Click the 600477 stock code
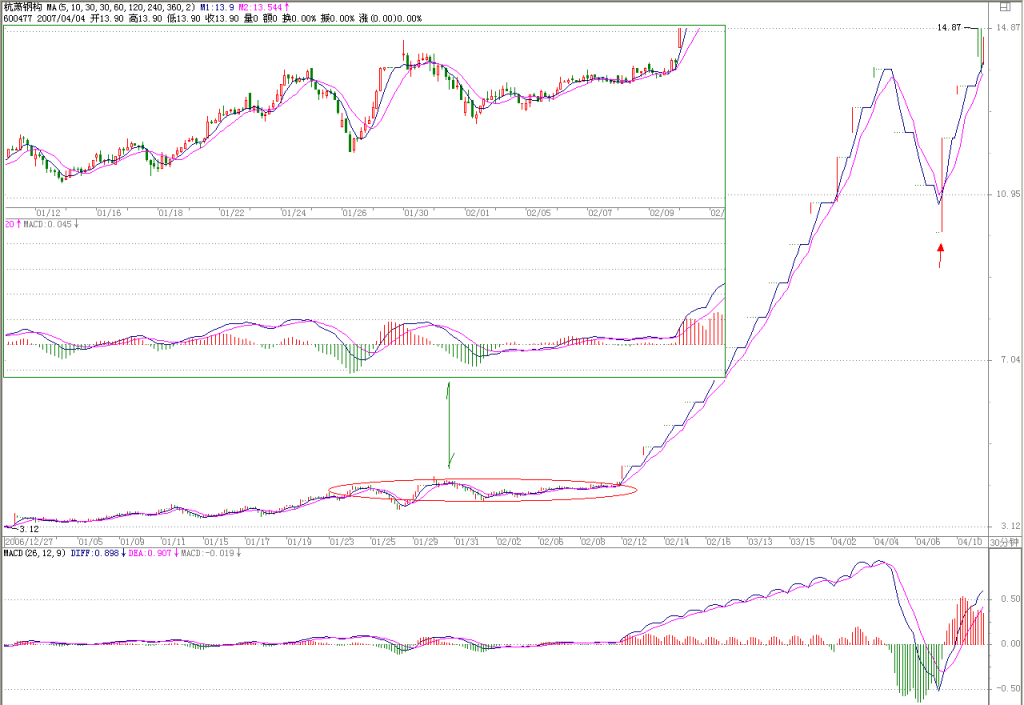Screen dimensions: 1024x705 18,18
